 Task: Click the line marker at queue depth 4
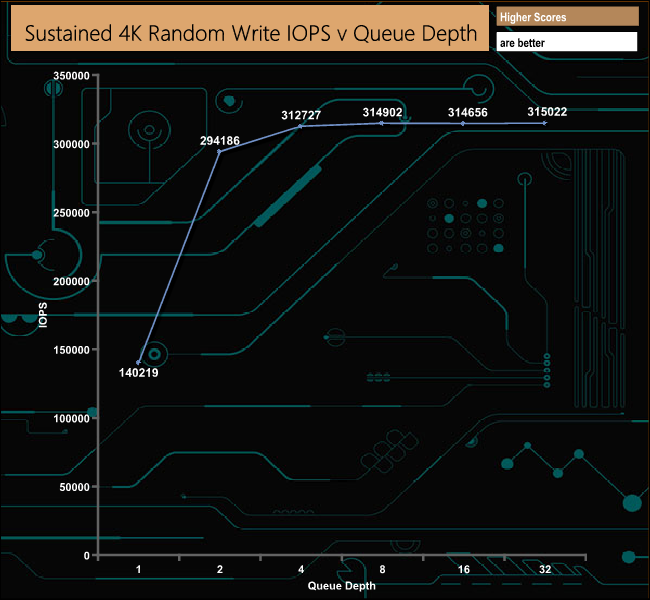coord(301,126)
